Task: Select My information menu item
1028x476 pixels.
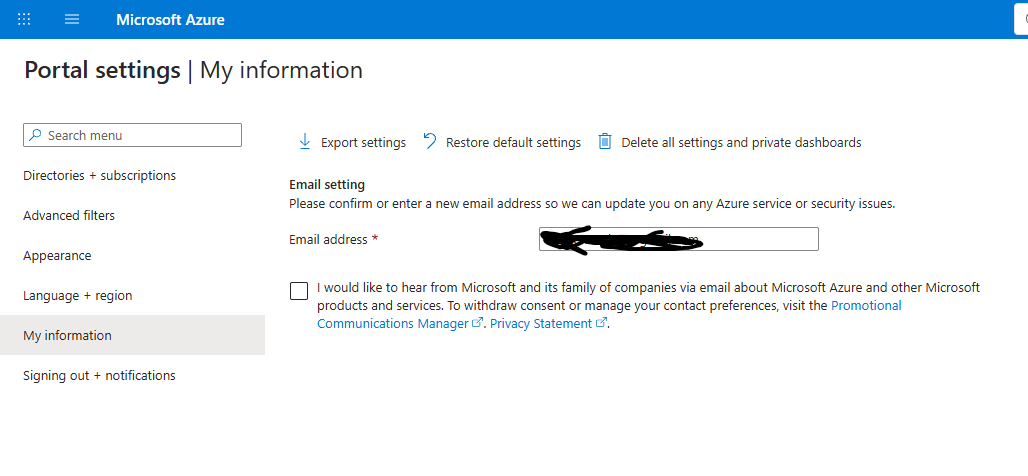Action: tap(132, 335)
